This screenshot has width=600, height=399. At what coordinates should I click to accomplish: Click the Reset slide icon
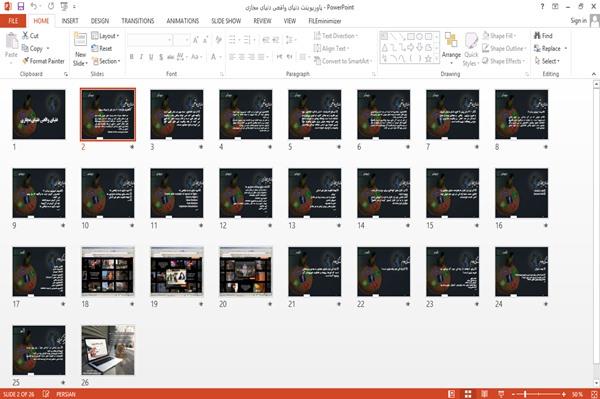point(95,48)
